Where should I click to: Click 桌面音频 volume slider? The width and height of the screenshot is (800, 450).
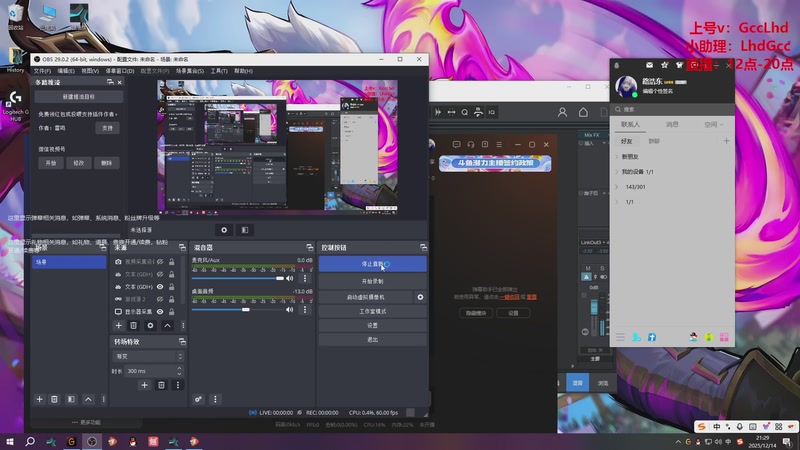(238, 310)
